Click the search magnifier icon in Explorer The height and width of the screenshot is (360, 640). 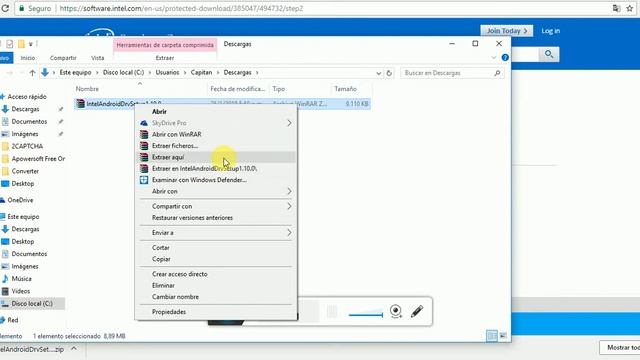[497, 73]
